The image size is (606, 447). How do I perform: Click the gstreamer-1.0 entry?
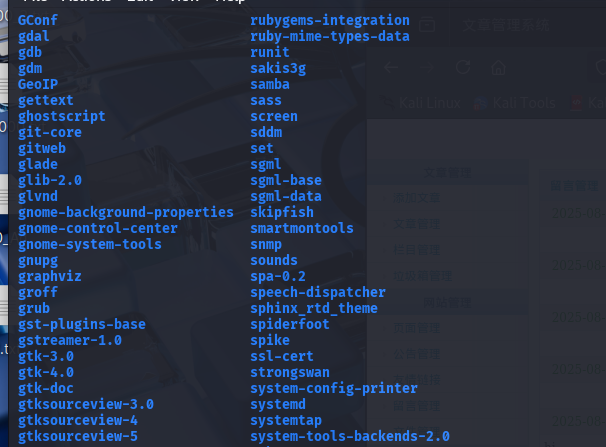pos(70,341)
